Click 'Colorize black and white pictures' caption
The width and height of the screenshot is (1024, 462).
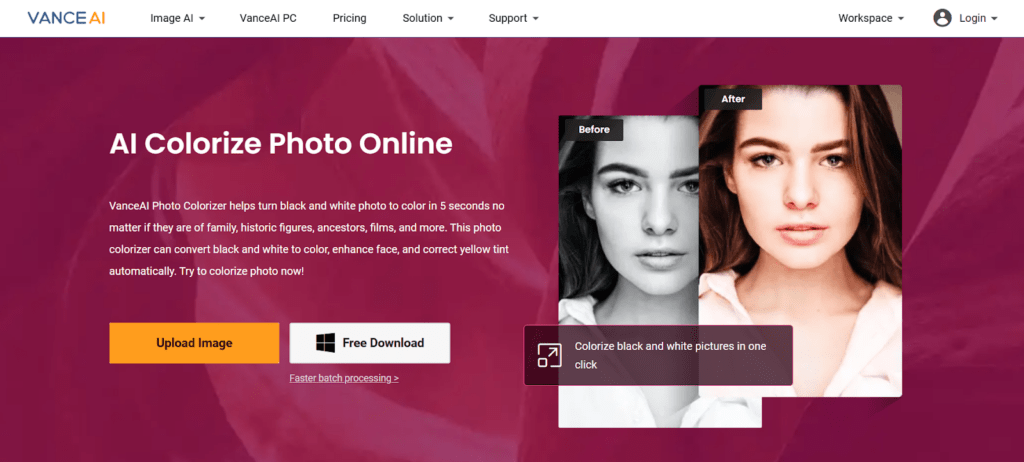pos(670,355)
